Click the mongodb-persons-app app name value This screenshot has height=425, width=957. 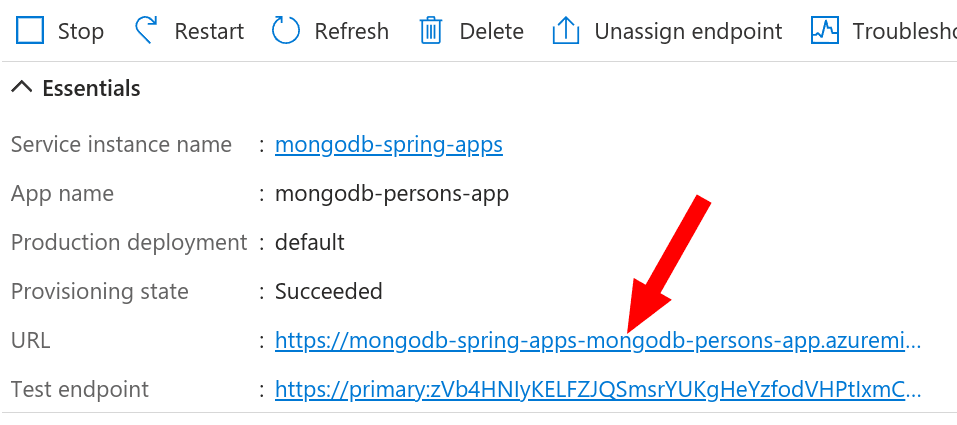coord(392,194)
